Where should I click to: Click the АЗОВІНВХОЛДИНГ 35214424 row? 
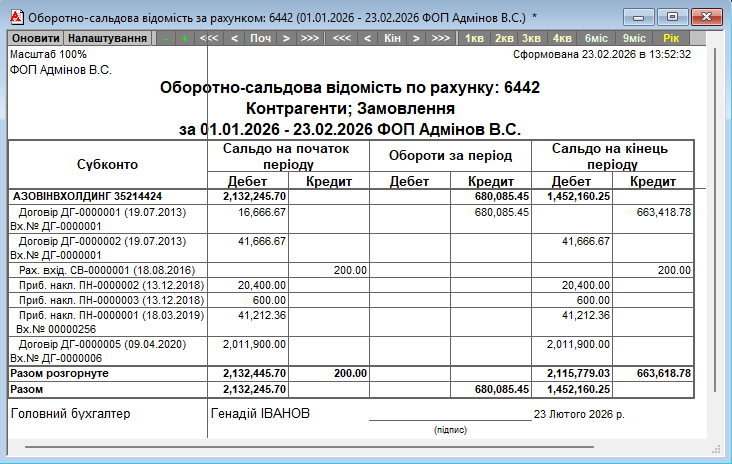point(88,197)
